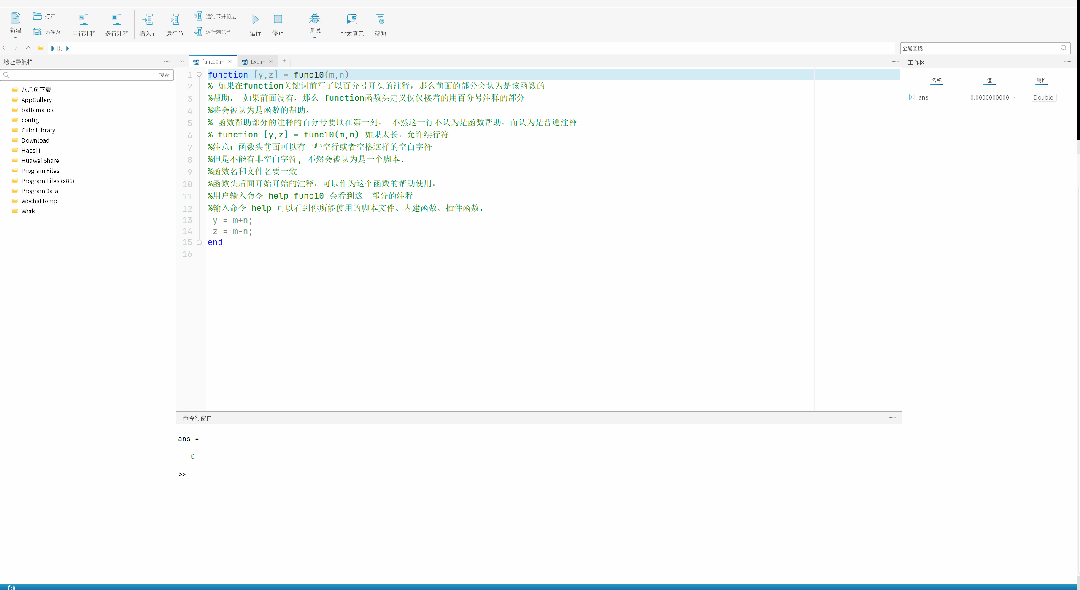Click the New file icon in the toolbar
This screenshot has height=590, width=1080.
tap(15, 18)
